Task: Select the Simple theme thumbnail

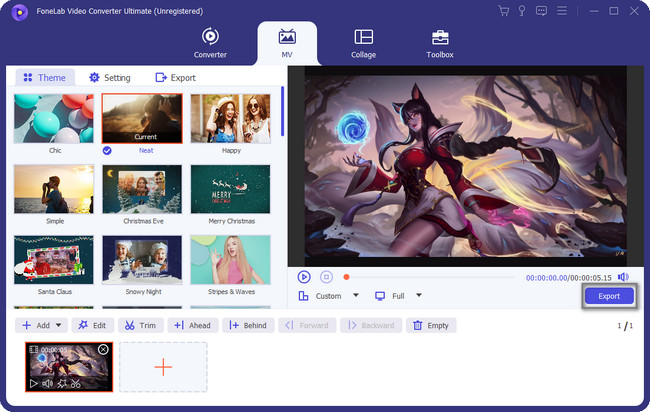Action: (53, 189)
